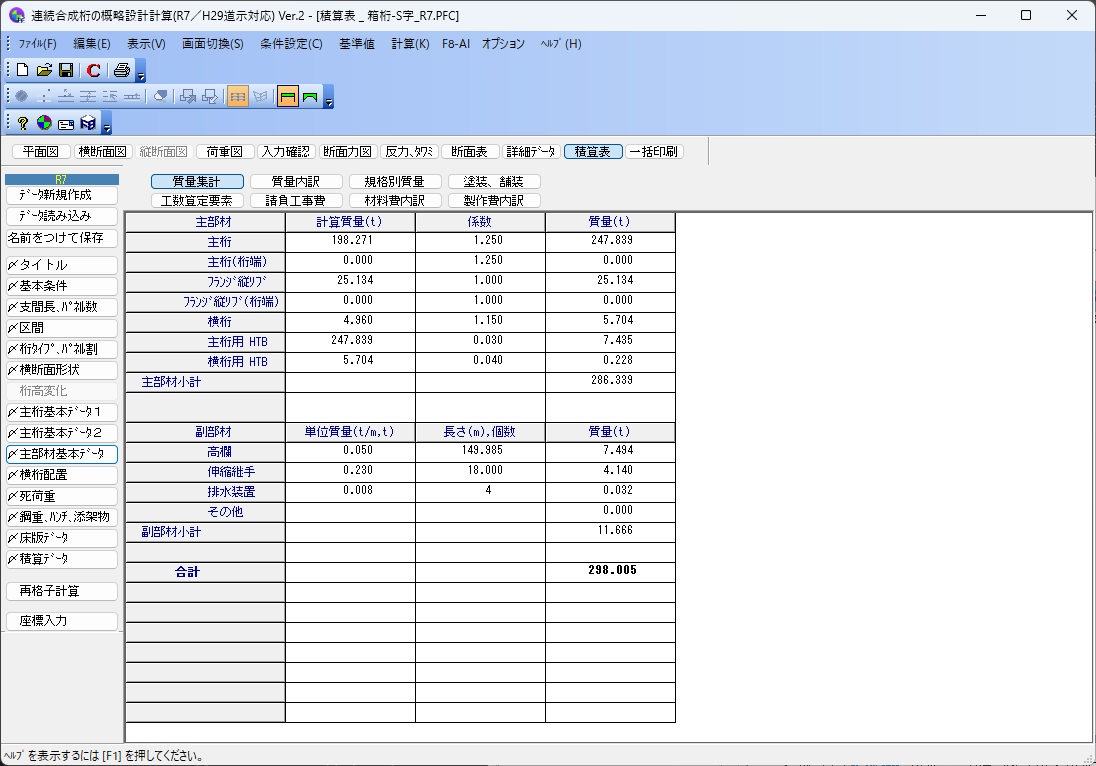Click the Open folder icon
This screenshot has height=766, width=1096.
44,70
